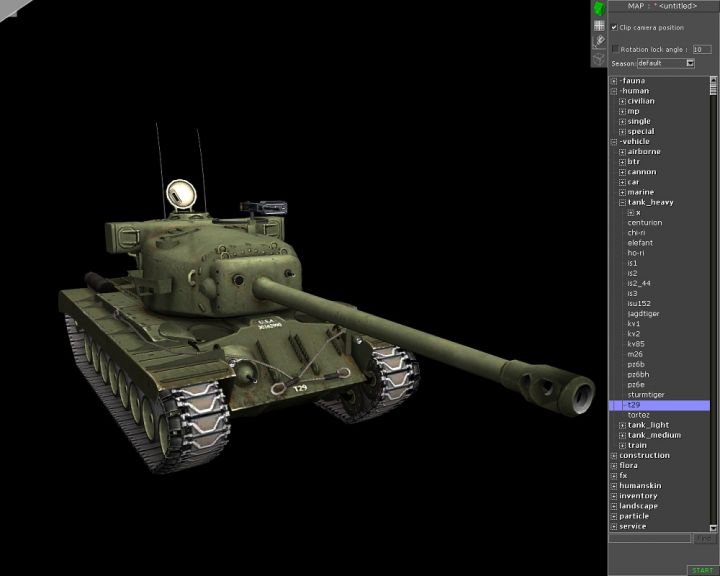The height and width of the screenshot is (576, 720).
Task: Disable Clip camera position checkbox
Action: [x=614, y=28]
